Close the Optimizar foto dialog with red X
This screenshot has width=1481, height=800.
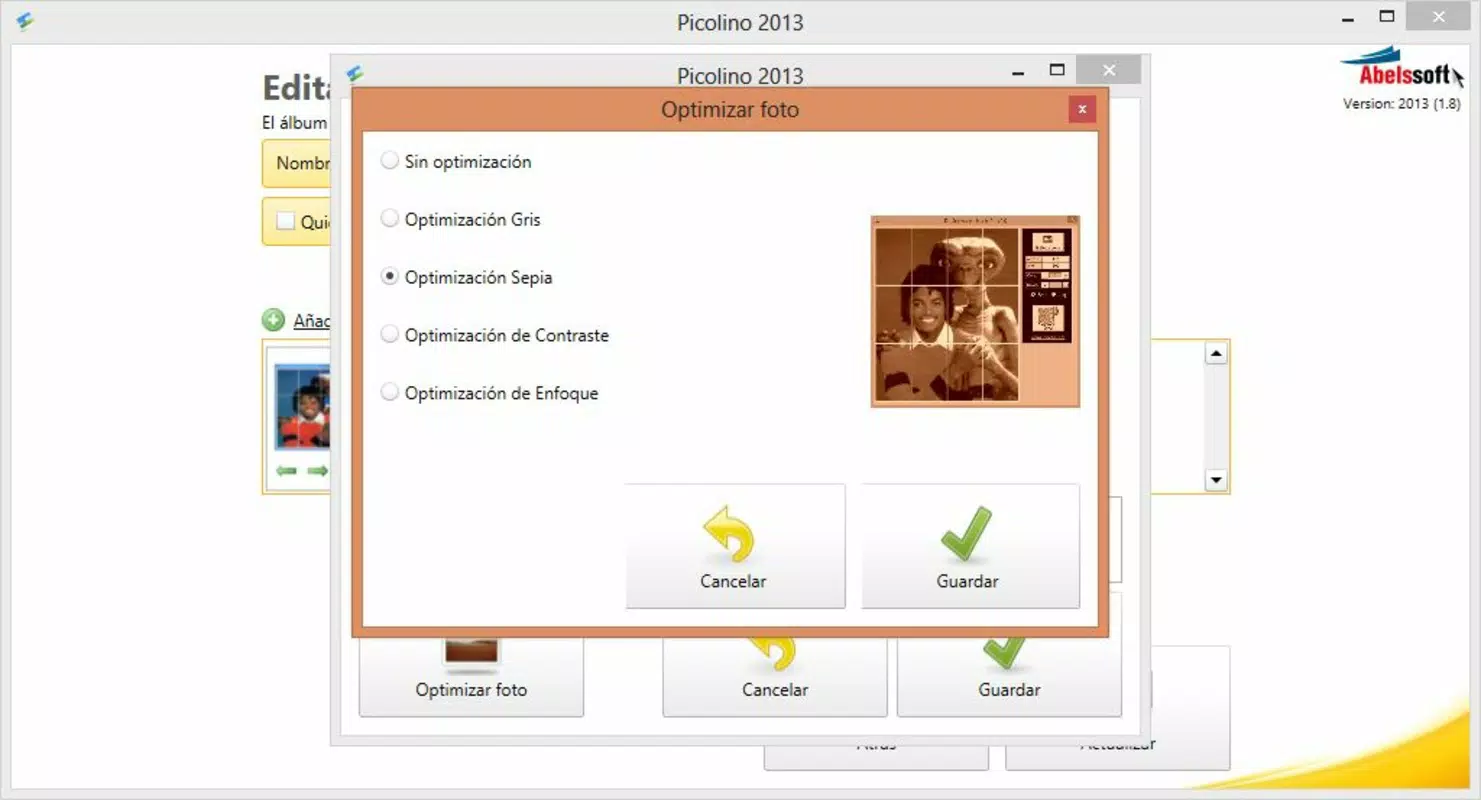click(1082, 109)
